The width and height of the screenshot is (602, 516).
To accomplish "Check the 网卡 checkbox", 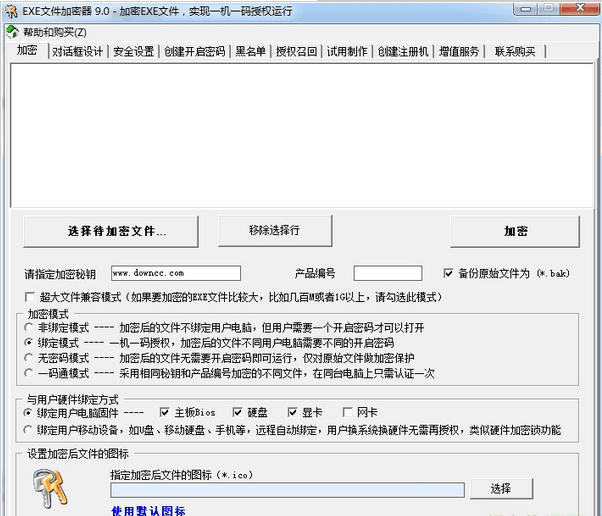I will [348, 413].
